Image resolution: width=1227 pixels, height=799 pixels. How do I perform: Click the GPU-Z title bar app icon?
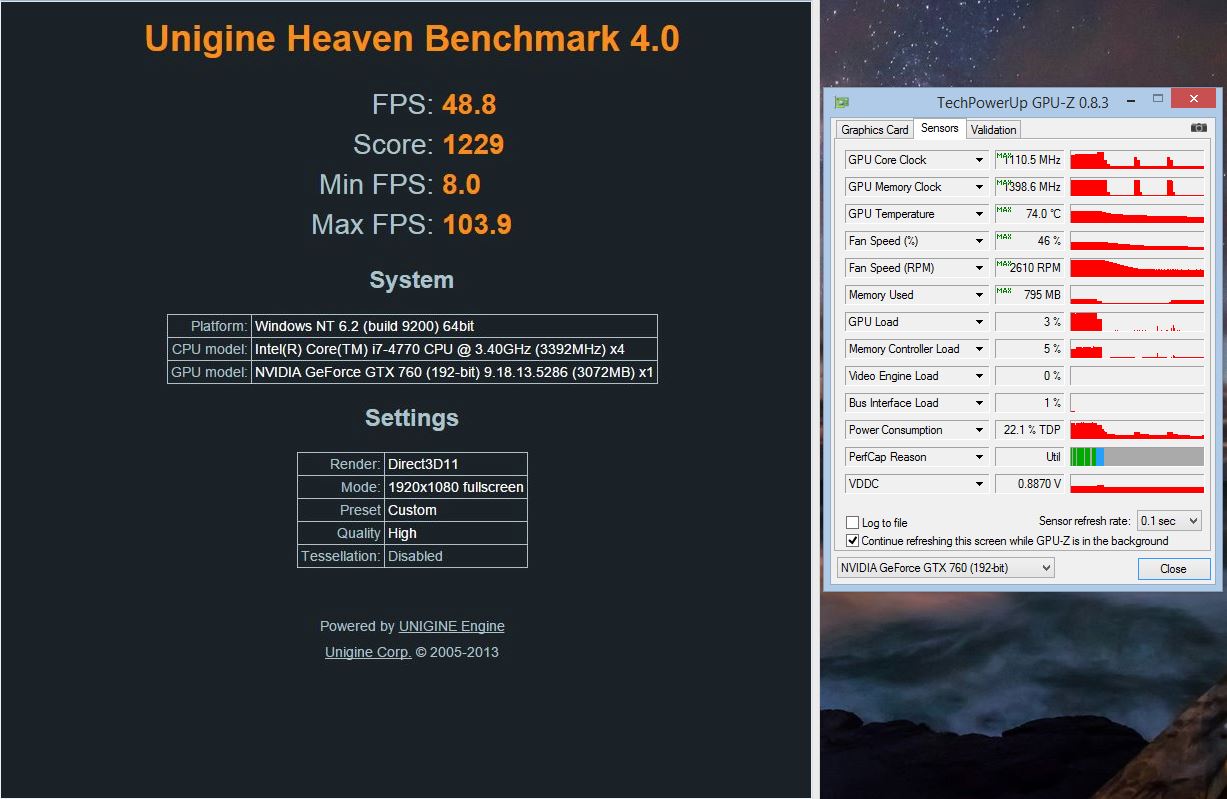point(842,102)
